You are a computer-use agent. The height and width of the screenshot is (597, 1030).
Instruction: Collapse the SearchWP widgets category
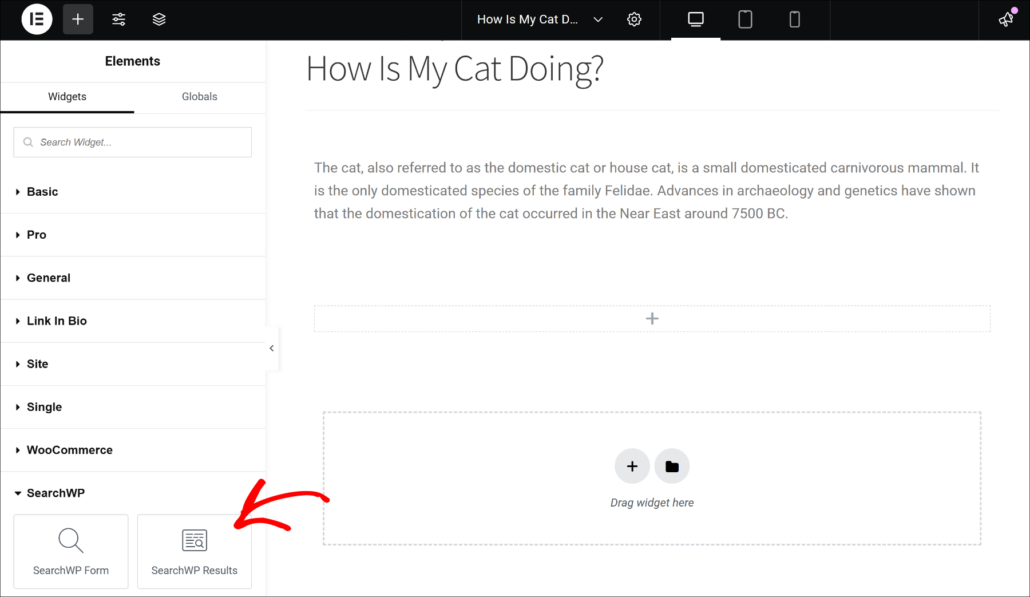click(x=133, y=493)
